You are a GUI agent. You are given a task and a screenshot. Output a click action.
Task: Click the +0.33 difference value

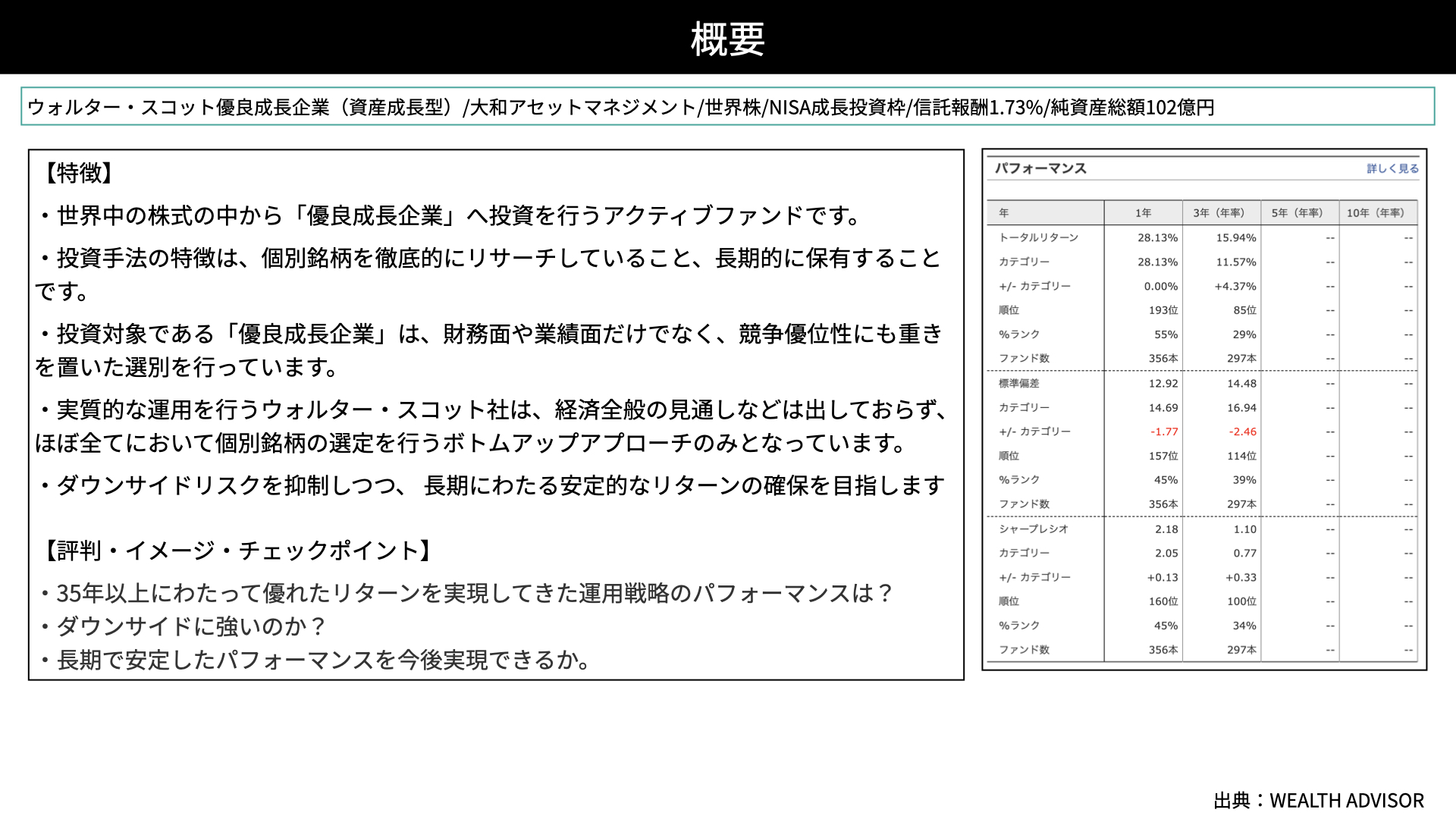click(x=1241, y=578)
